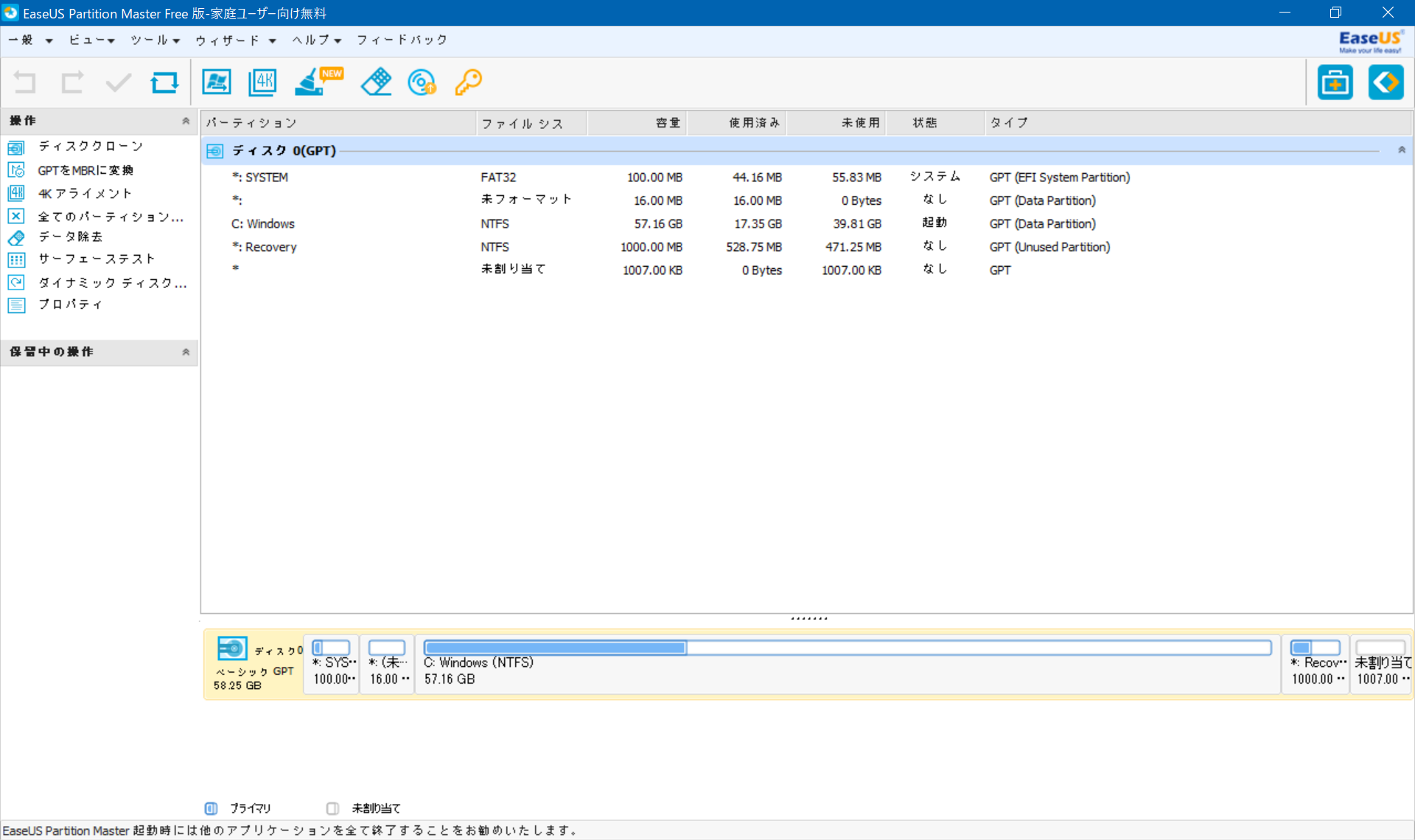1415x840 pixels.
Task: Click the 状態 column header
Action: (935, 123)
